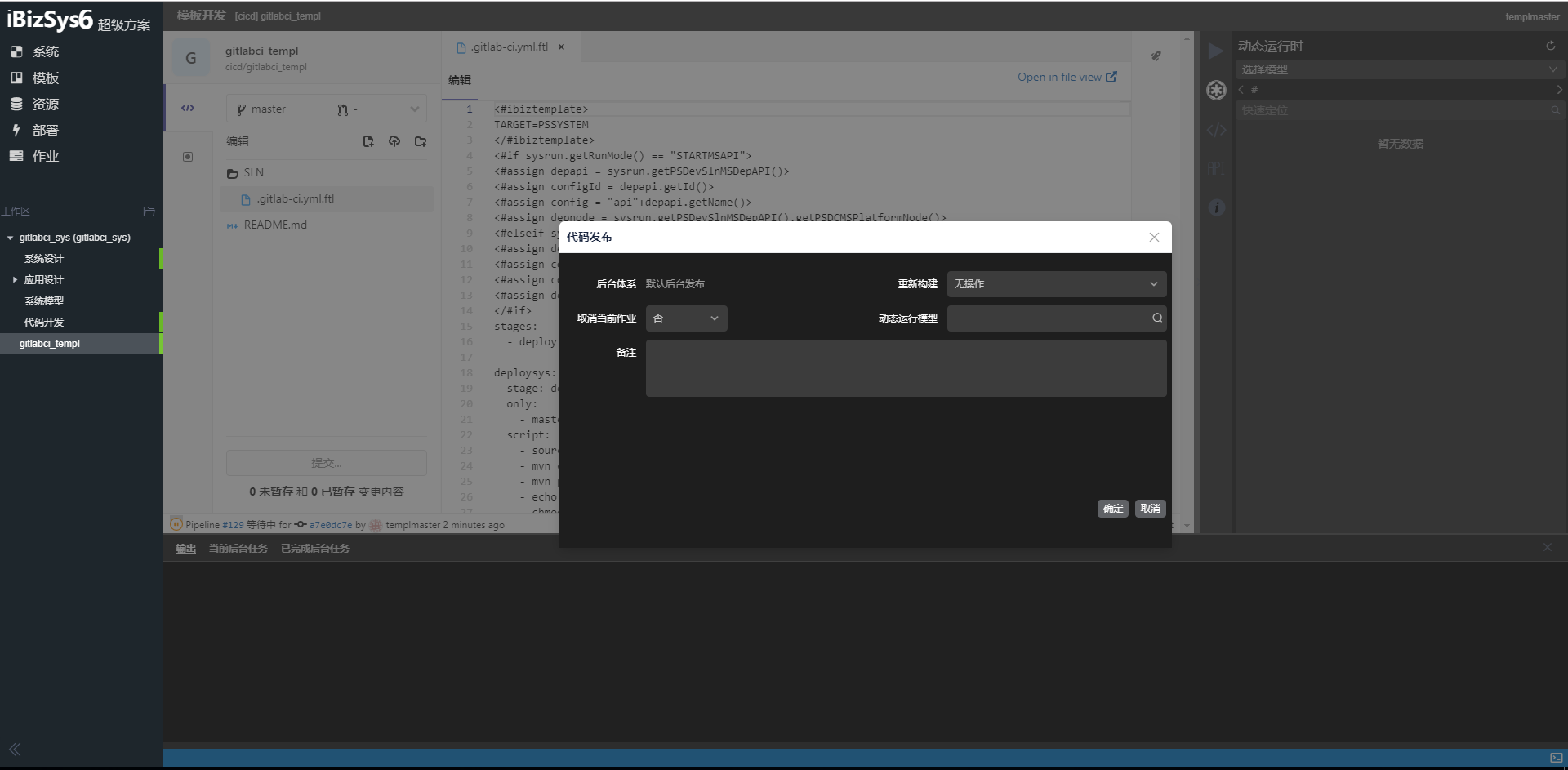Click the rocket publish icon

click(x=1156, y=56)
